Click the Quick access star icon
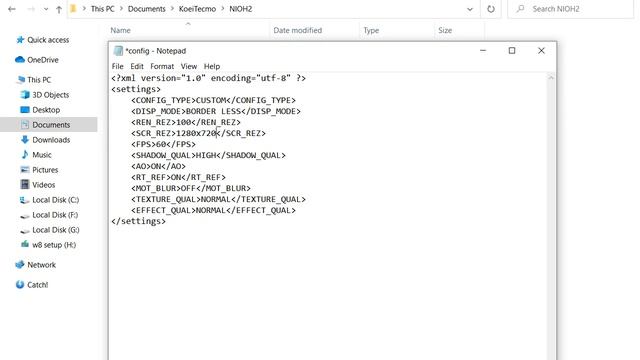 [x=20, y=40]
